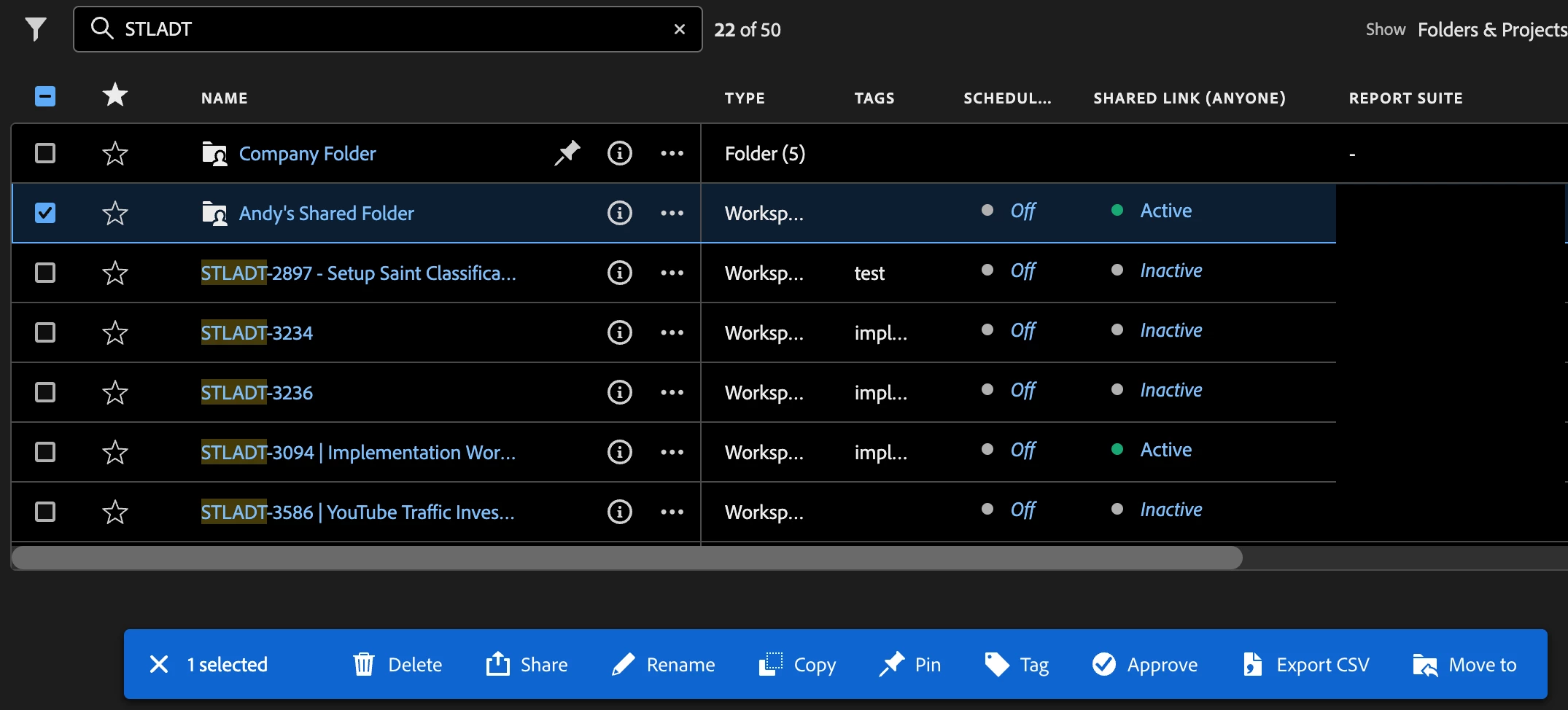Open more options for STLADT-3094
Screen dimensions: 1568x710
point(672,452)
